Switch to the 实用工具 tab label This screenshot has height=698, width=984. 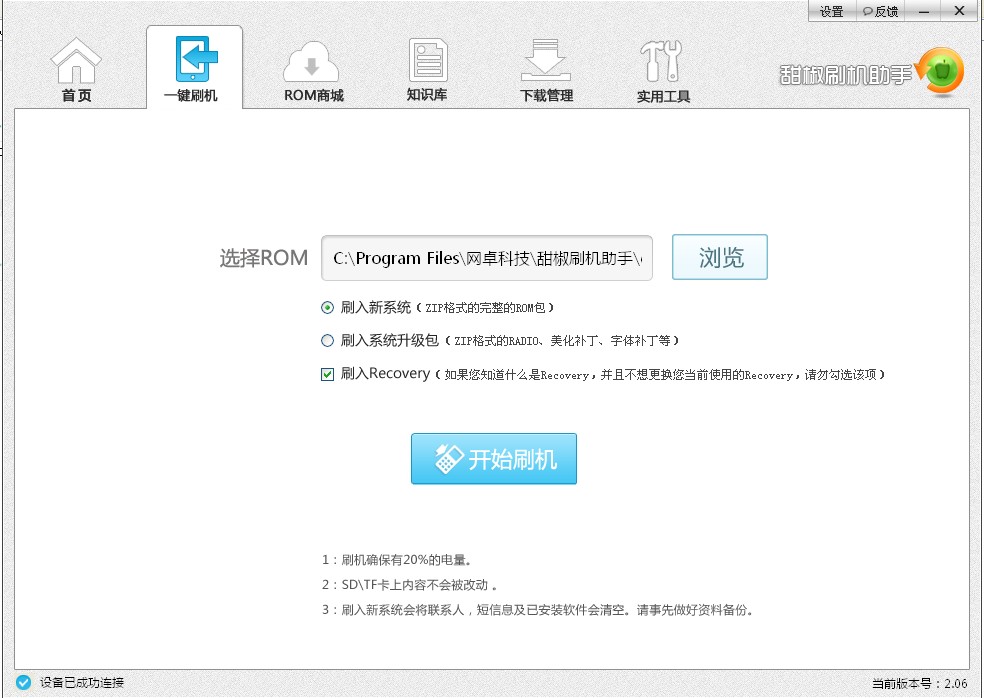click(x=663, y=96)
